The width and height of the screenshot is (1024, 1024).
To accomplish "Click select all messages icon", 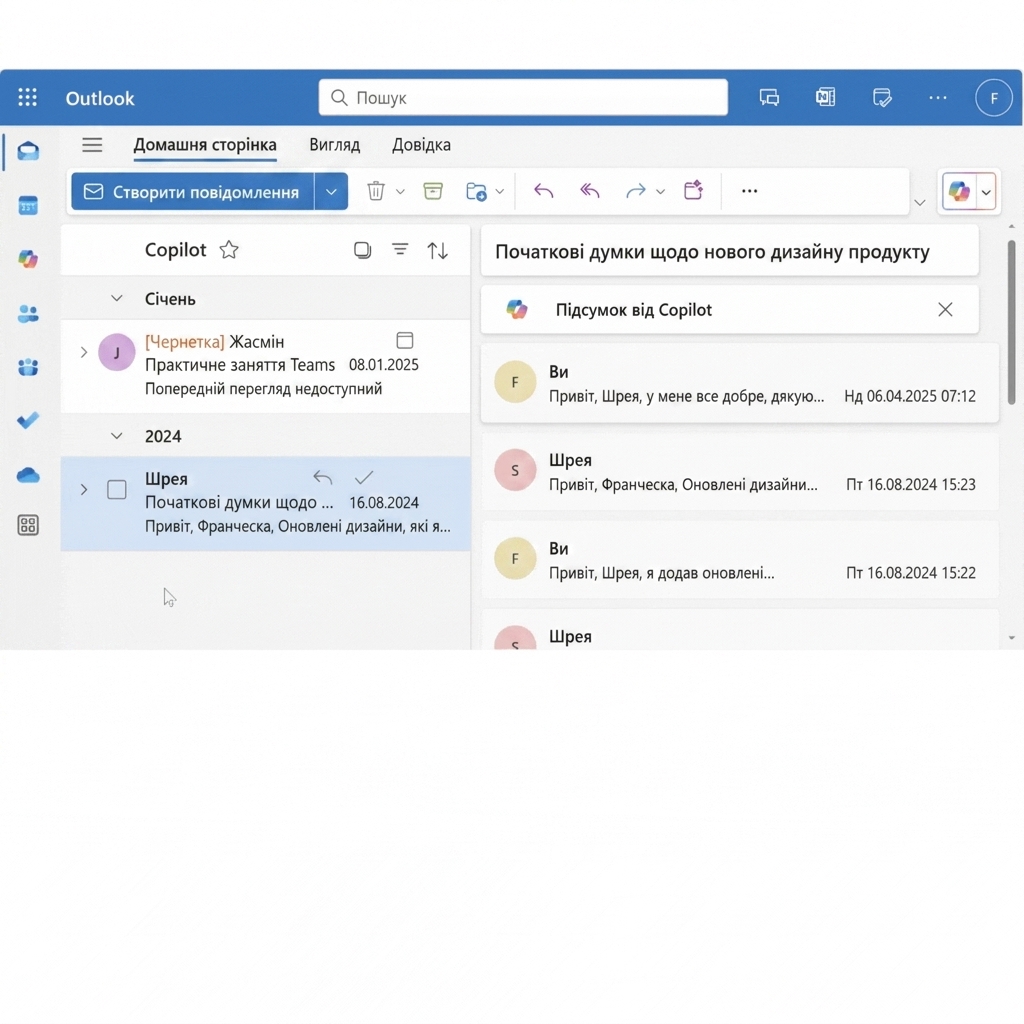I will [x=362, y=250].
